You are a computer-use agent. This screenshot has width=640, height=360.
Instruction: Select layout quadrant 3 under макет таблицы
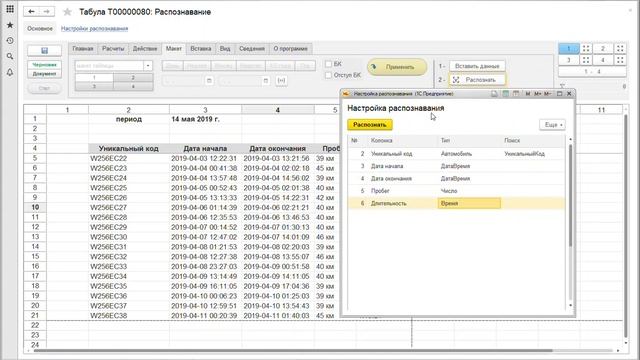pos(94,86)
